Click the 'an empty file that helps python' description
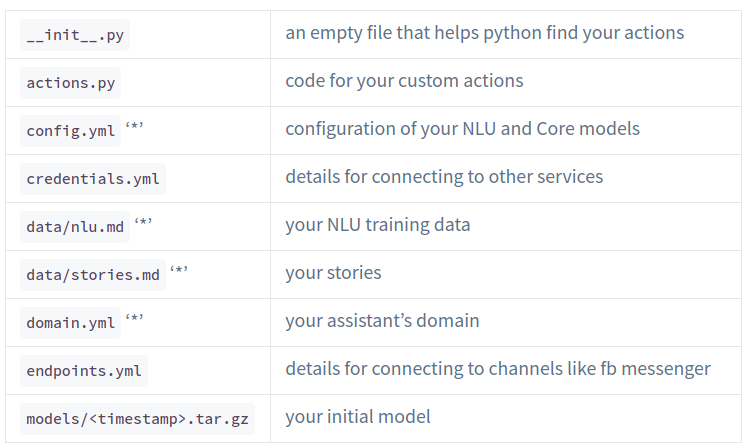Viewport: 748px width, 447px height. tap(484, 33)
